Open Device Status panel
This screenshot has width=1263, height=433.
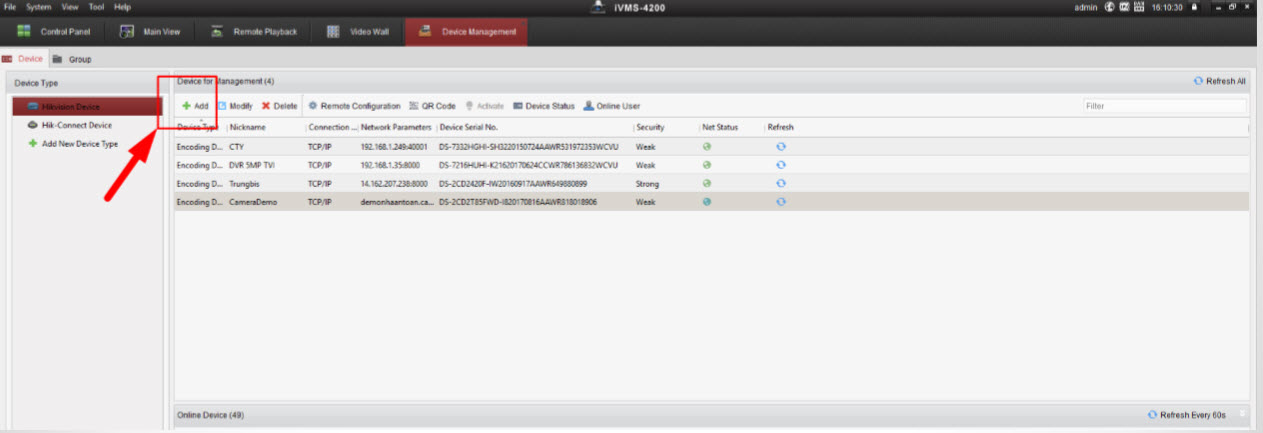543,106
